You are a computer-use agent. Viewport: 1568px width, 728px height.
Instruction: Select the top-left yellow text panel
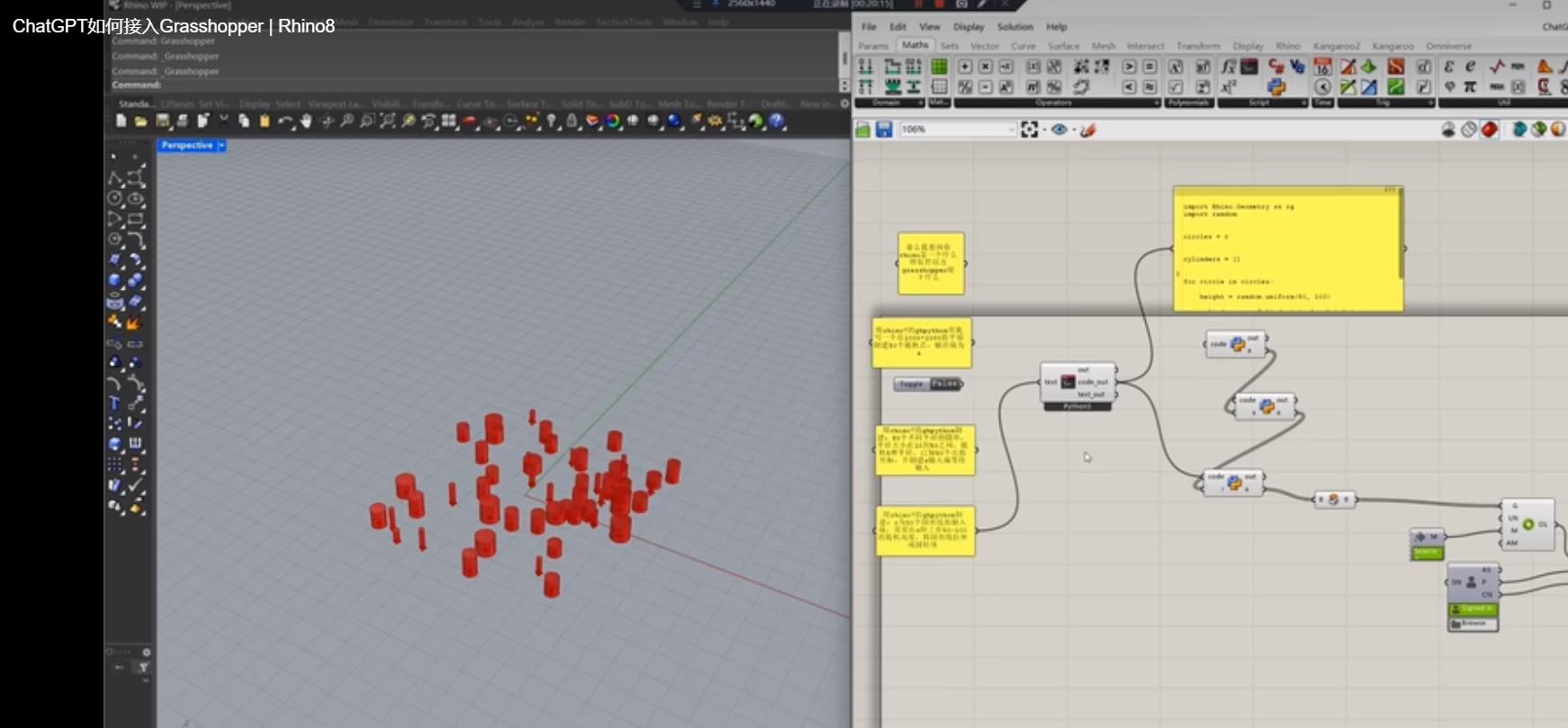[931, 263]
